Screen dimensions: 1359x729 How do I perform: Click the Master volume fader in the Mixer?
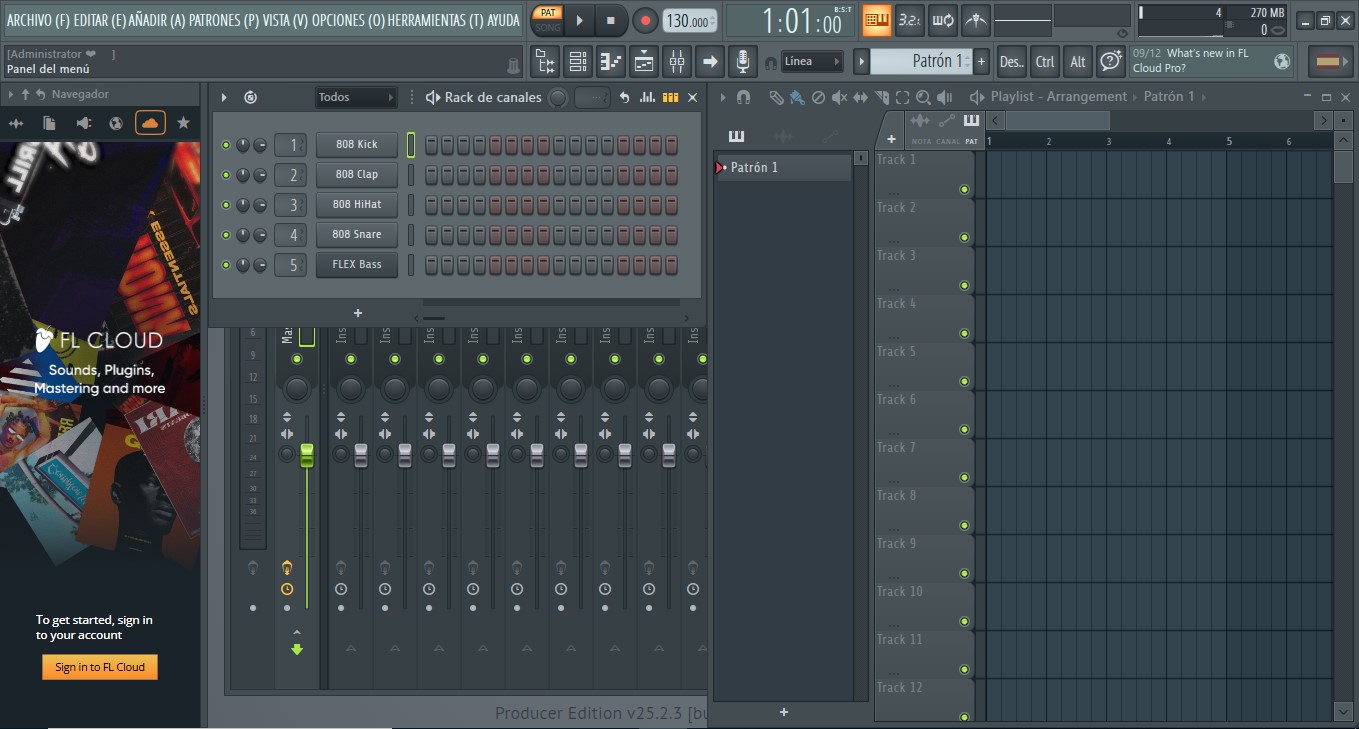click(307, 455)
